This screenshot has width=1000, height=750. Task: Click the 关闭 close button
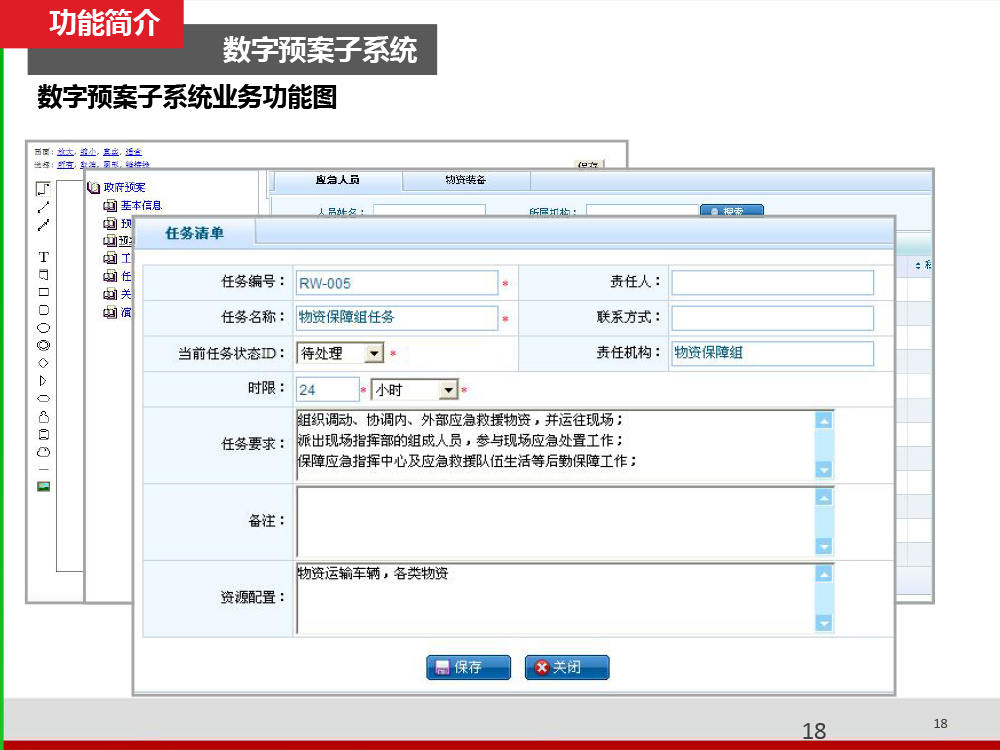tap(566, 667)
